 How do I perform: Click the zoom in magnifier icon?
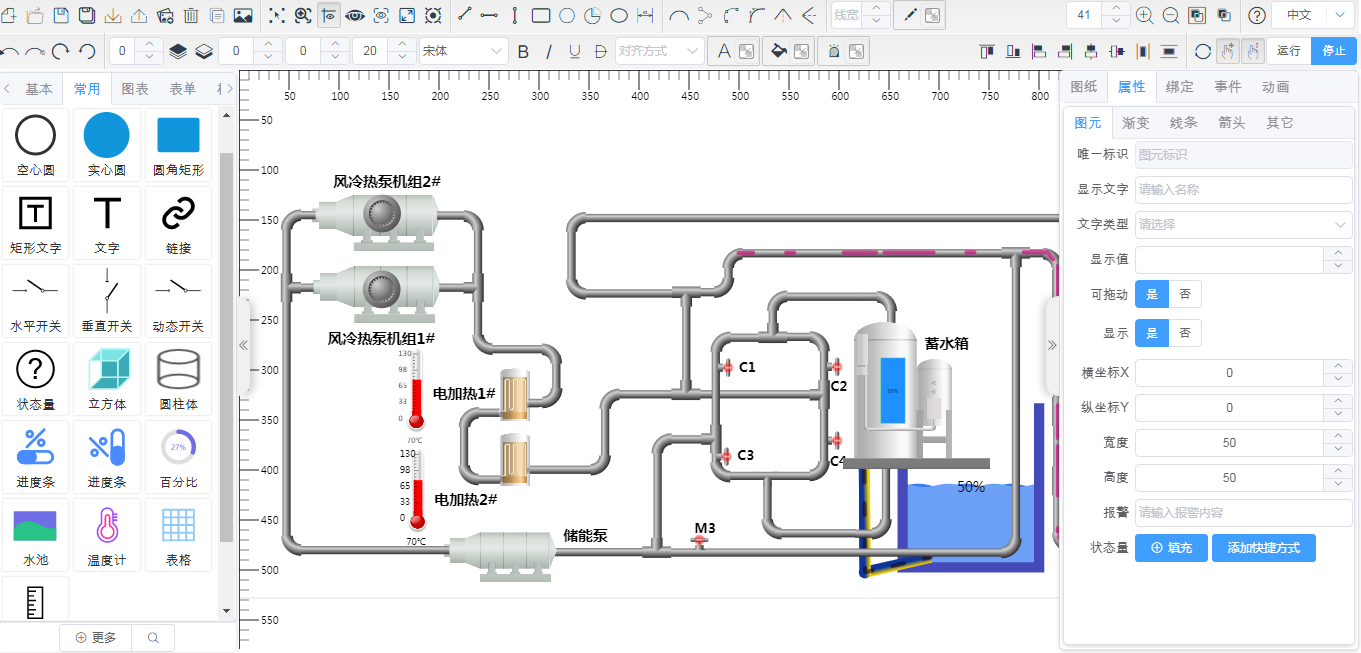(1144, 15)
